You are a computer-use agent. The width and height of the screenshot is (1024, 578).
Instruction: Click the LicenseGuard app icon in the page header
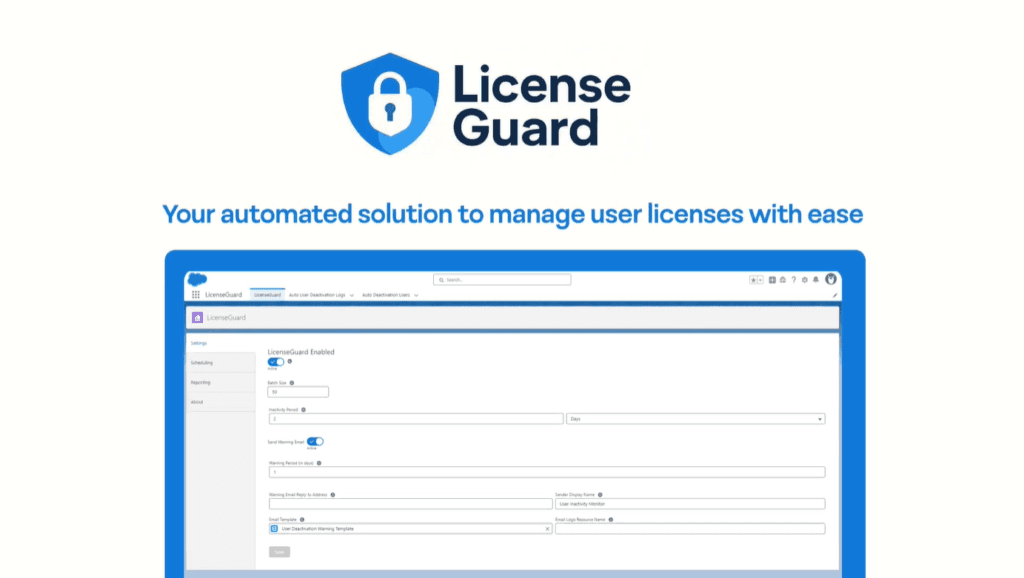[196, 317]
